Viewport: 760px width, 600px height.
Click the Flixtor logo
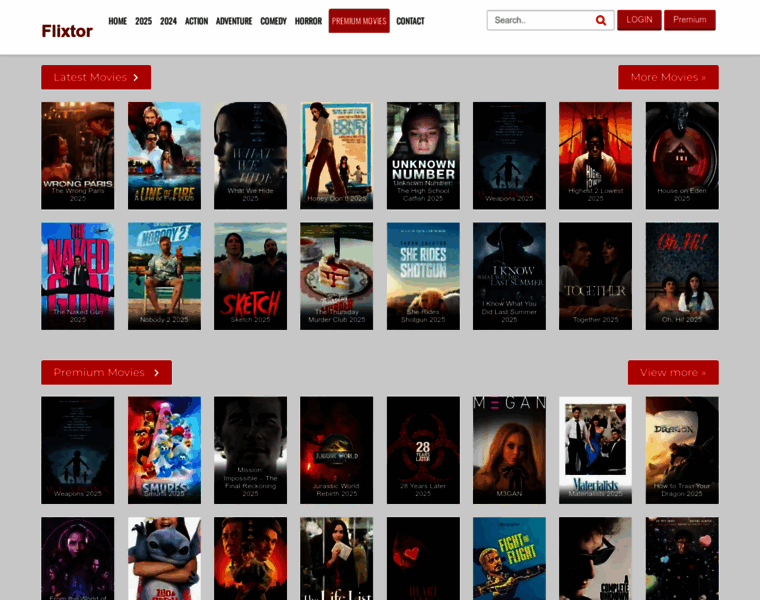click(67, 31)
